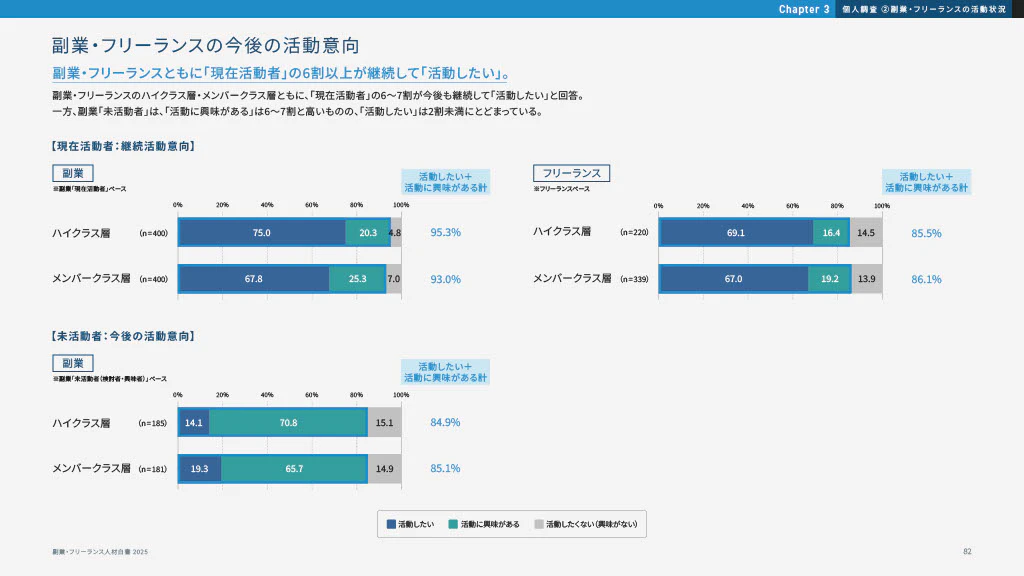The width and height of the screenshot is (1024, 576).
Task: Select the 【未活動者:今後の活動意向】 section heading
Action: [x=123, y=336]
